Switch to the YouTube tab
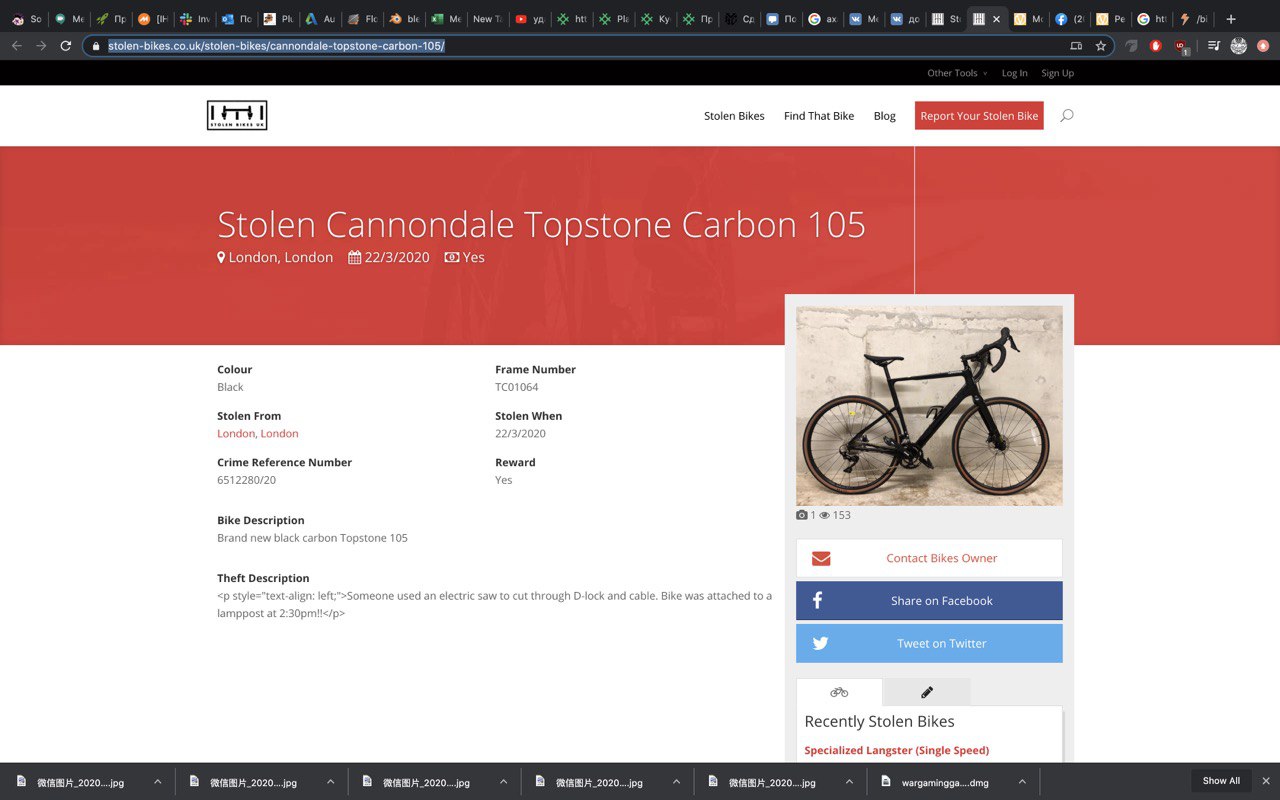1280x800 pixels. pyautogui.click(x=531, y=19)
